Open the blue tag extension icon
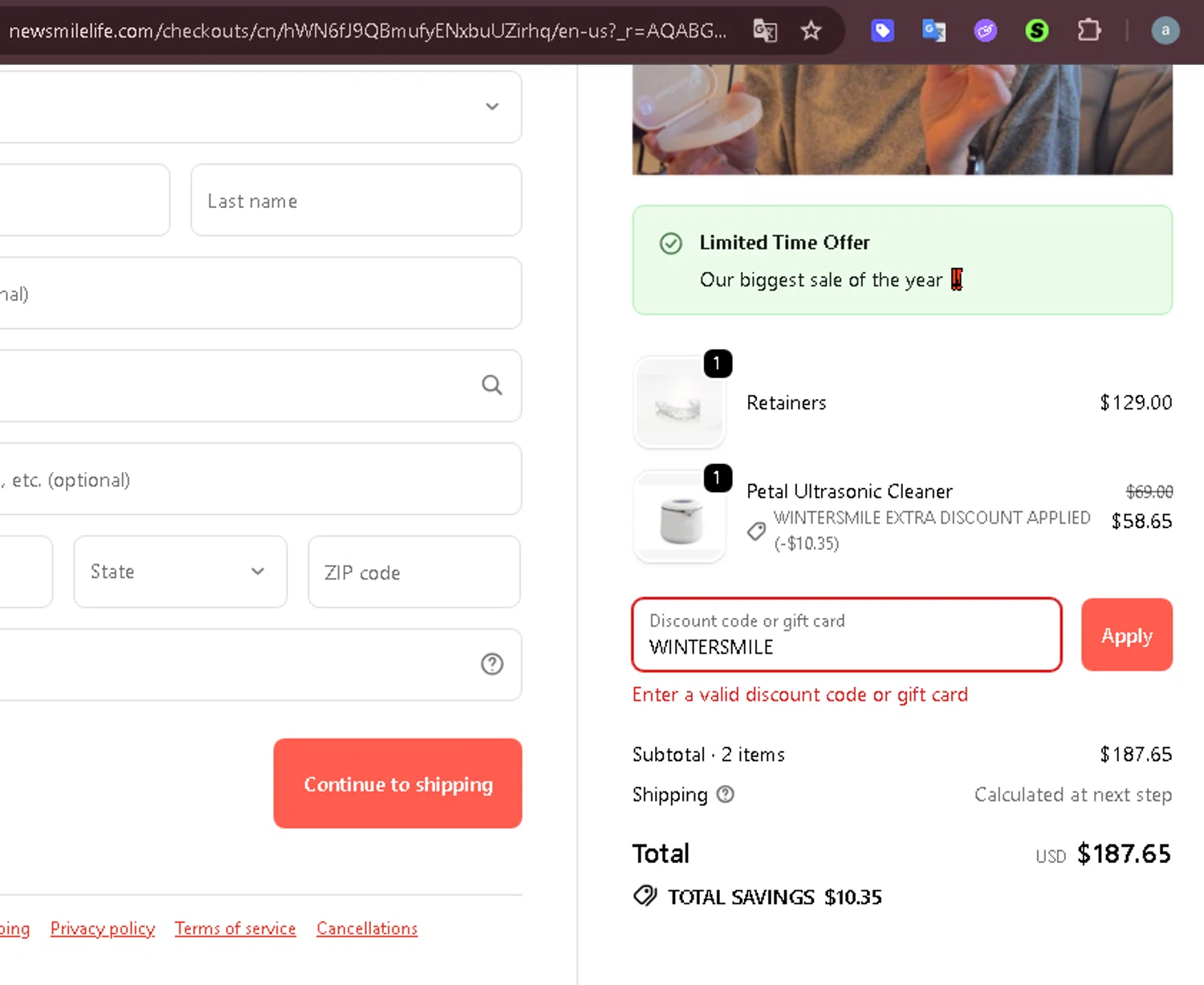This screenshot has height=985, width=1204. [882, 31]
